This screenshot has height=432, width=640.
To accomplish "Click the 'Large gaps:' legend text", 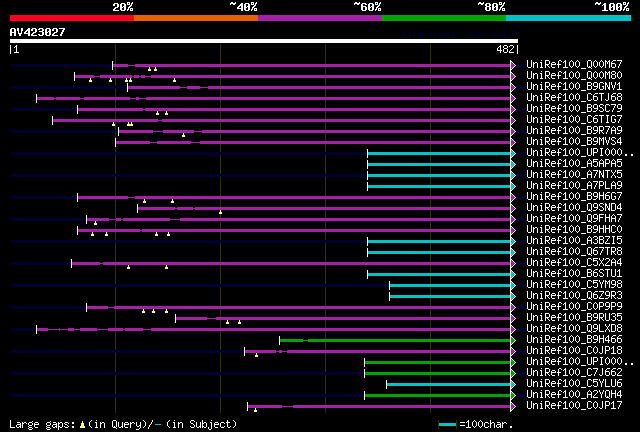I will pos(42,425).
